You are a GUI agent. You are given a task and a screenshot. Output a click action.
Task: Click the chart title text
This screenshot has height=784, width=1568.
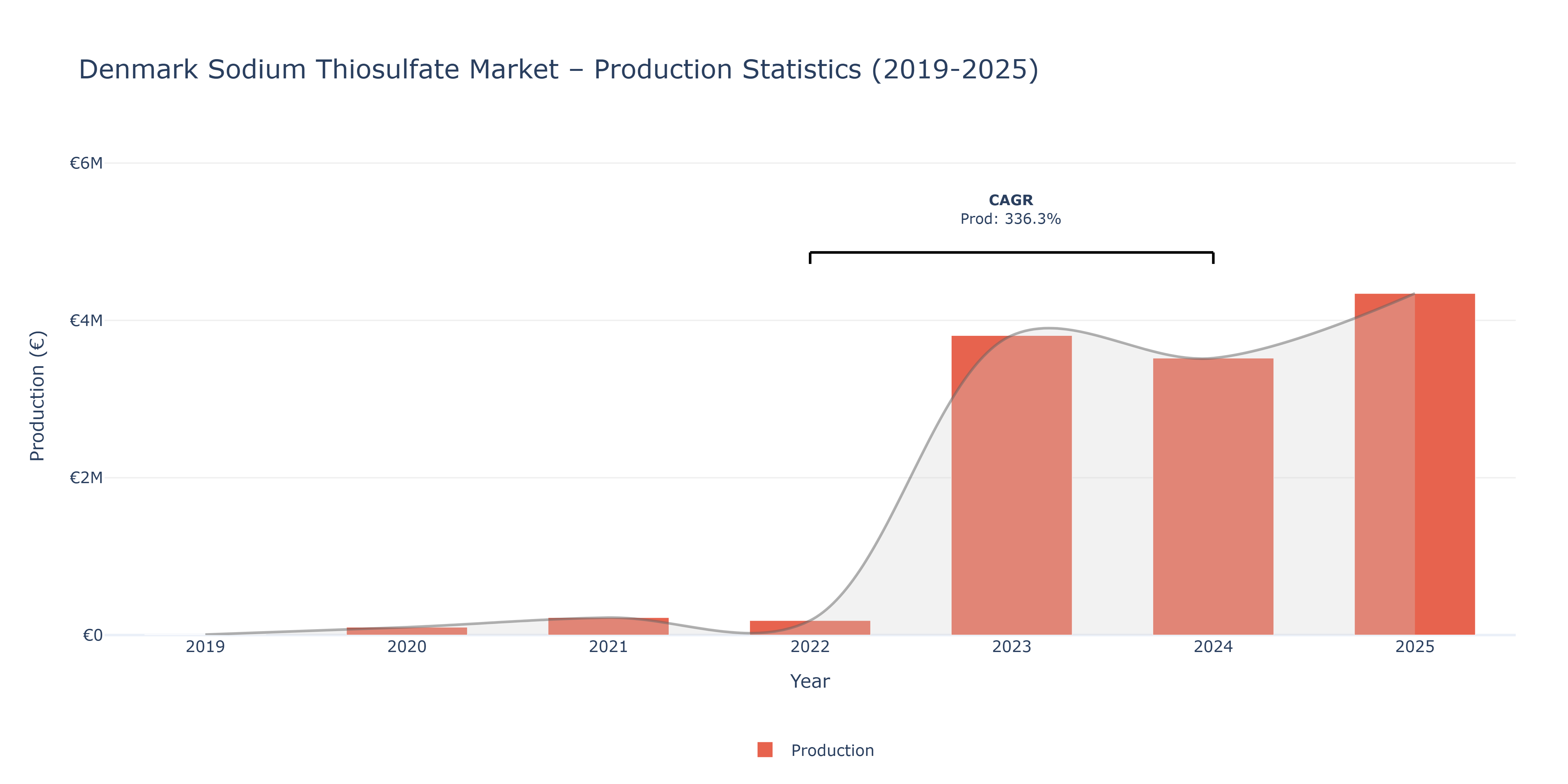point(558,69)
